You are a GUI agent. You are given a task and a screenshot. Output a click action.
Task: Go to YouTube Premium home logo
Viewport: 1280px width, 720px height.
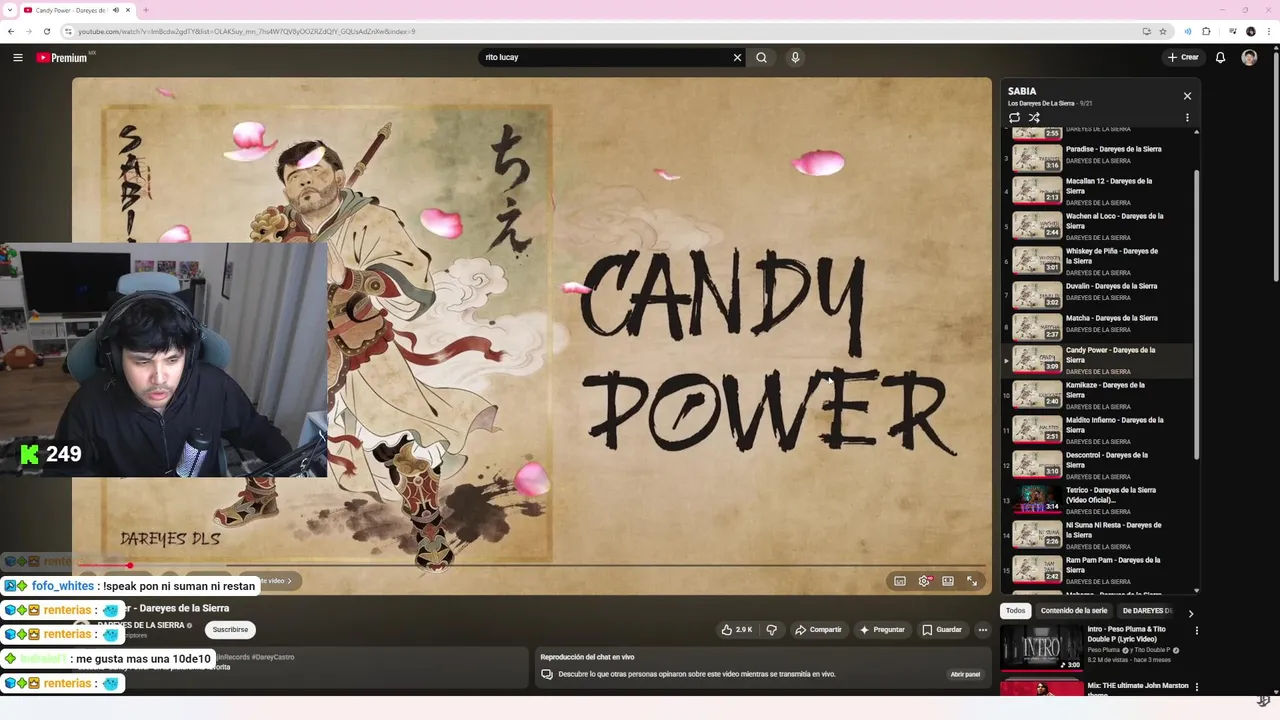62,58
